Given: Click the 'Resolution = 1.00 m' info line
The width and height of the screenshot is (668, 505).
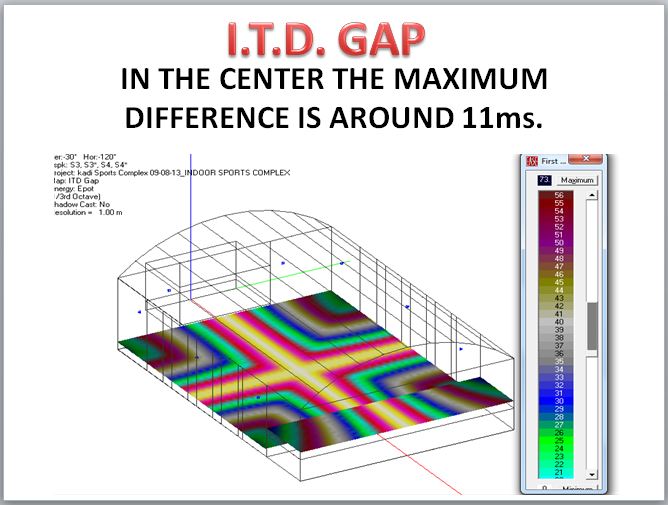Looking at the screenshot, I should coord(88,212).
